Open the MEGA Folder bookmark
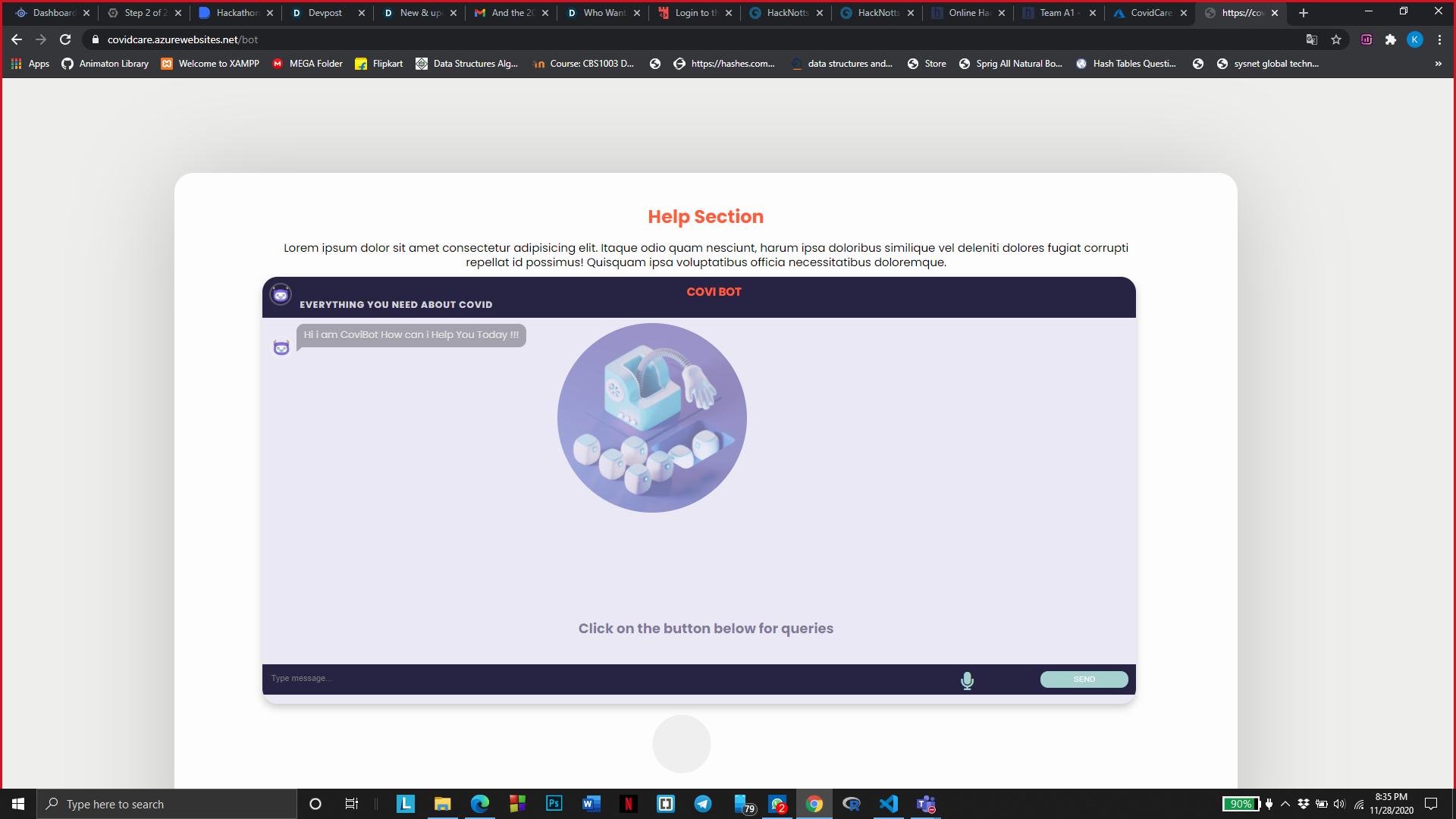Viewport: 1456px width, 819px height. pyautogui.click(x=307, y=64)
